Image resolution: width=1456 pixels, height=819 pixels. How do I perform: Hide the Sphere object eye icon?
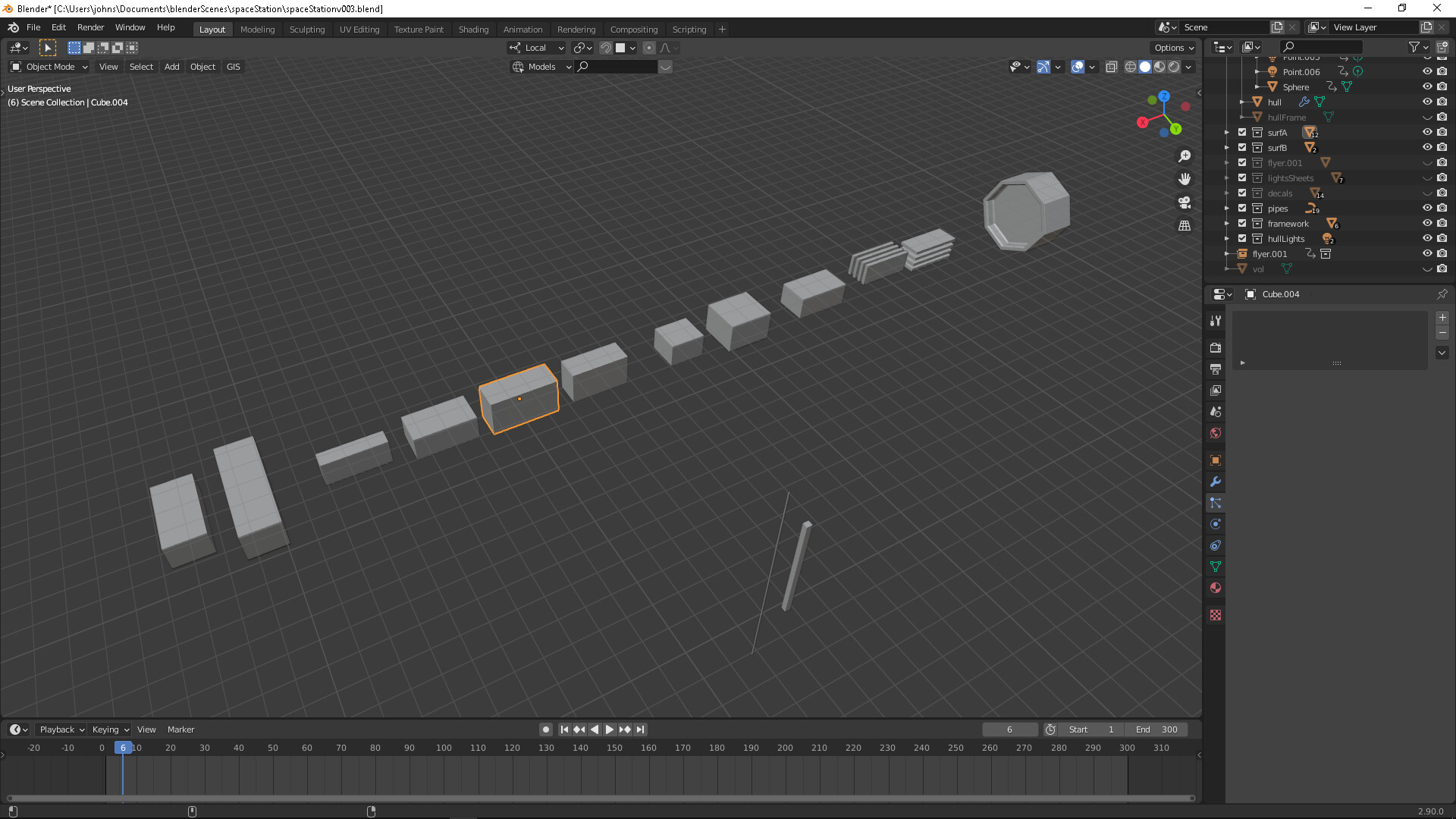1427,86
